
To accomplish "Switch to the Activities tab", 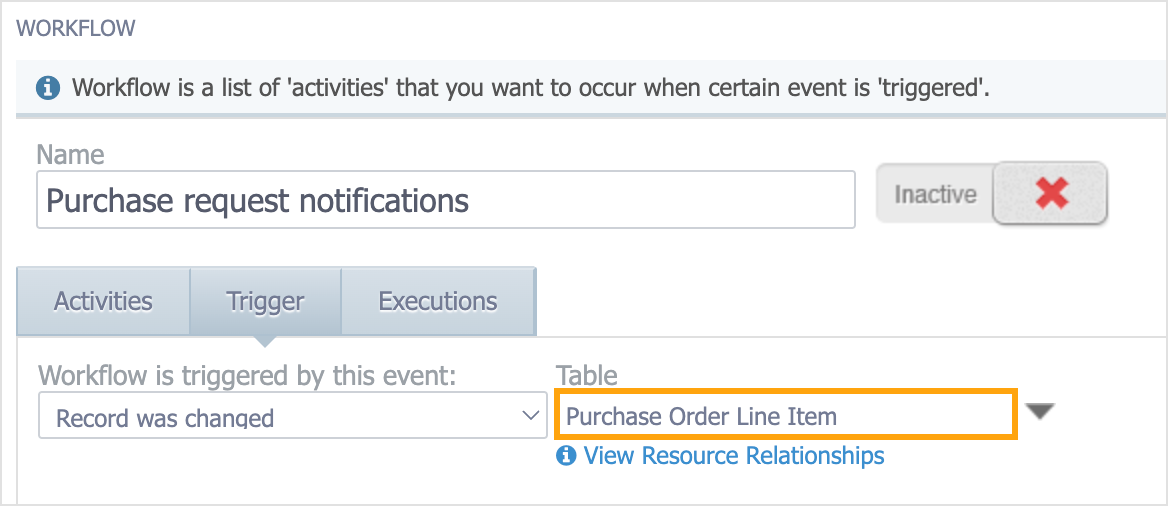I will 104,302.
